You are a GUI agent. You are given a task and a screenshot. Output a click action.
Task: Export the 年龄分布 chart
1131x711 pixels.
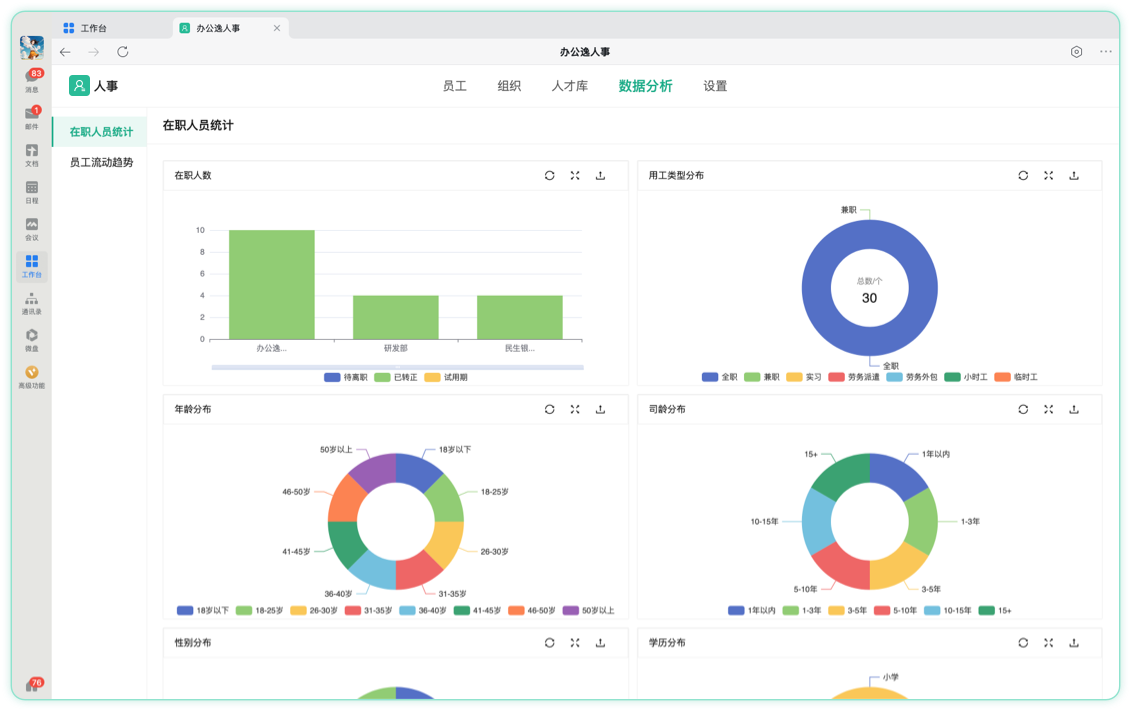[600, 409]
